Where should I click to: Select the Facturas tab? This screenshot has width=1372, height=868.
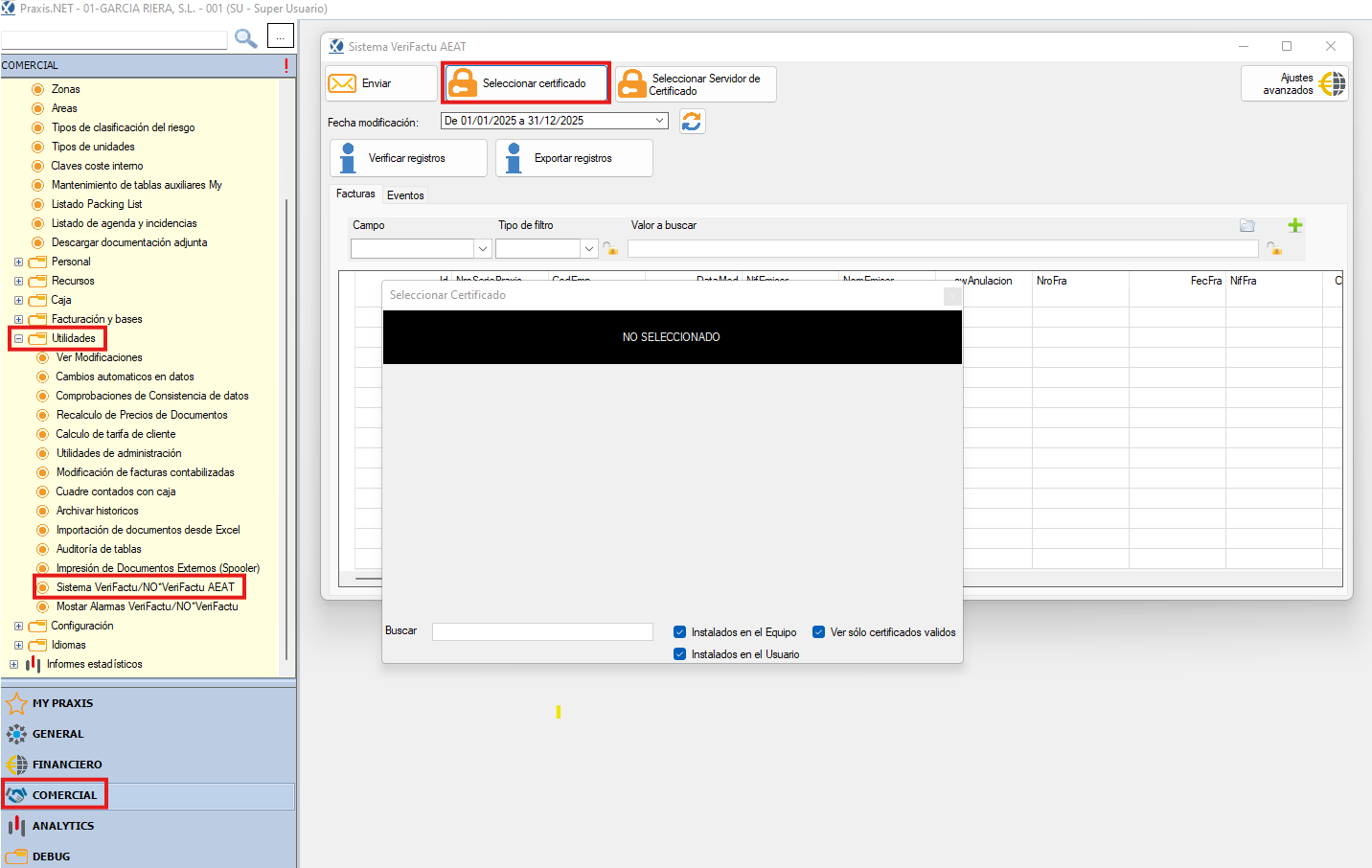pyautogui.click(x=355, y=194)
